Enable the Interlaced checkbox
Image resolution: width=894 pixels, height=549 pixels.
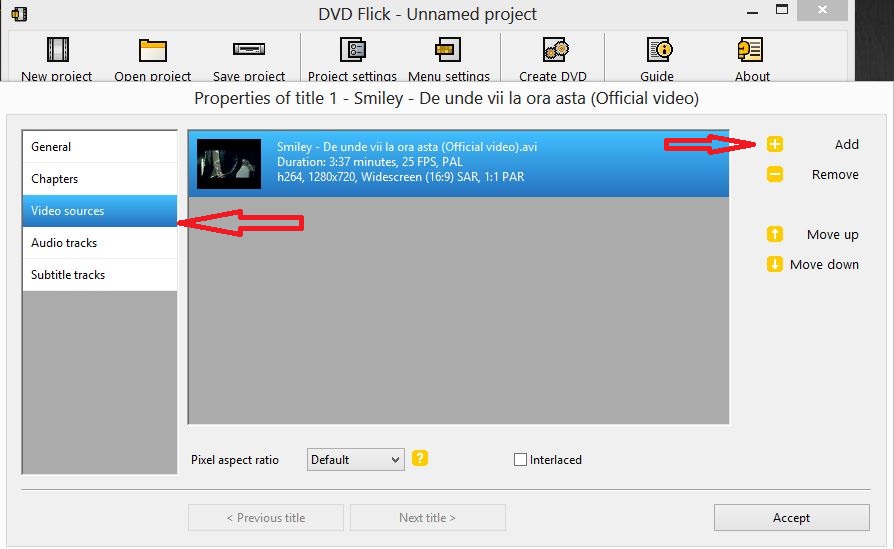click(520, 460)
